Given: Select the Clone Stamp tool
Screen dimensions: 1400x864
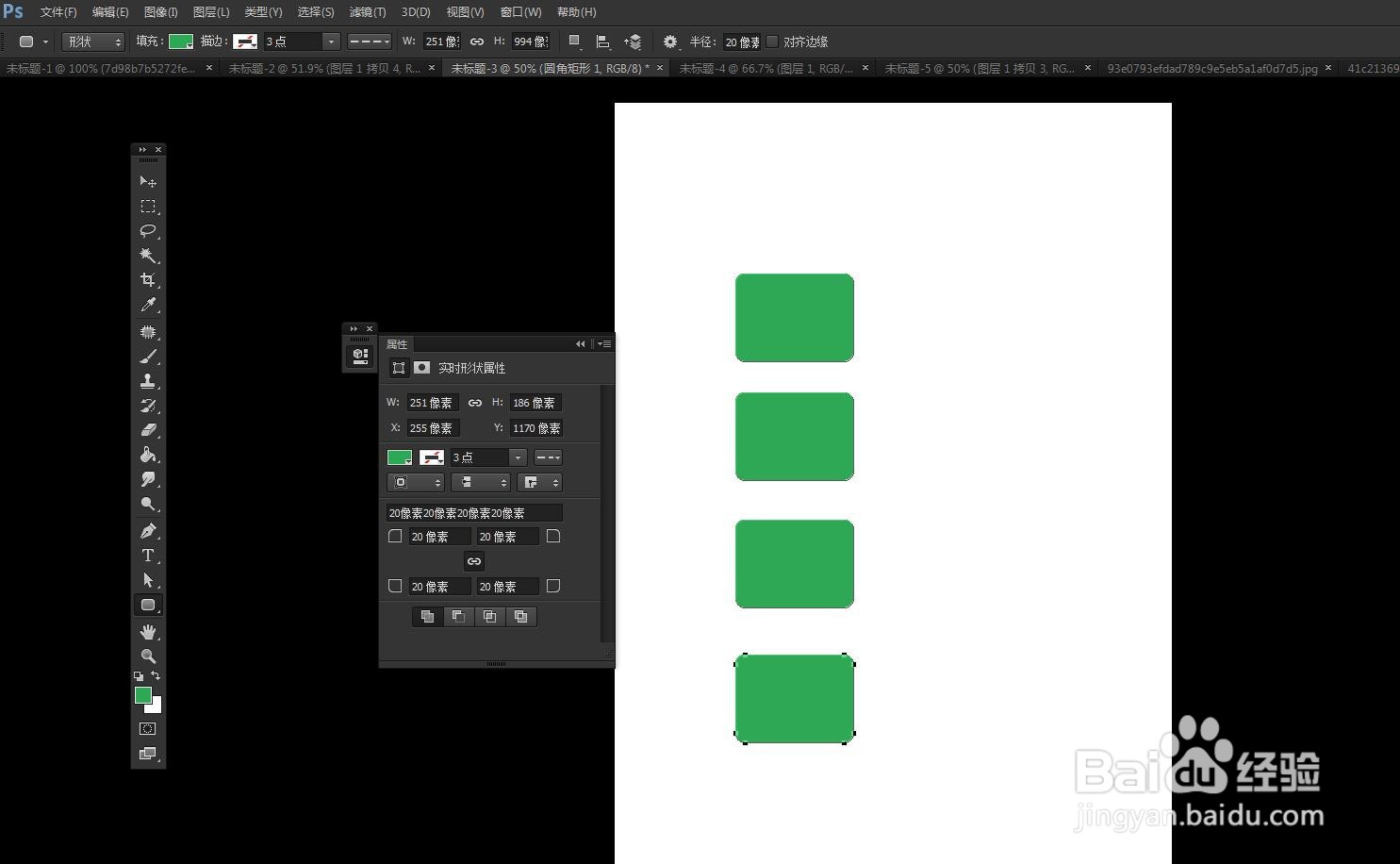Looking at the screenshot, I should (x=148, y=381).
